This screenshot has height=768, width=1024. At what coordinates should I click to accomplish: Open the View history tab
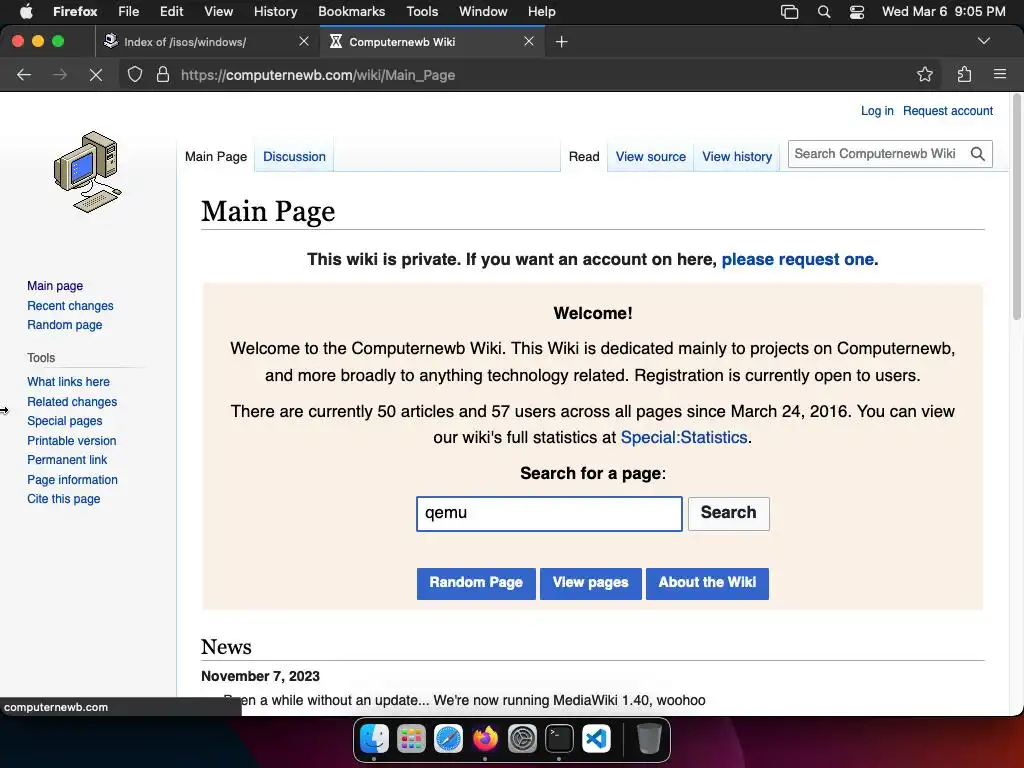tap(737, 157)
